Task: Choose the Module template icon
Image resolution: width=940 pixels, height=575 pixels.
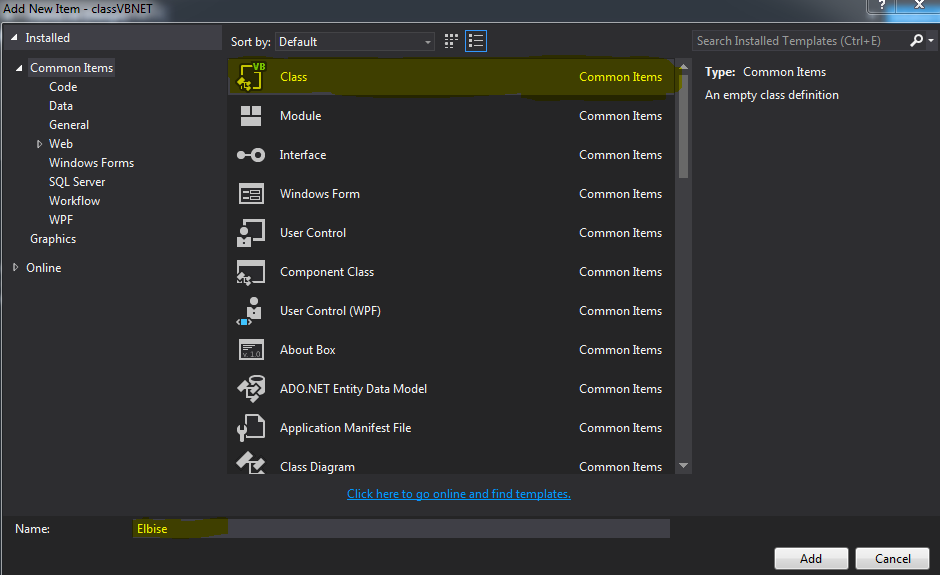Action: [x=251, y=116]
